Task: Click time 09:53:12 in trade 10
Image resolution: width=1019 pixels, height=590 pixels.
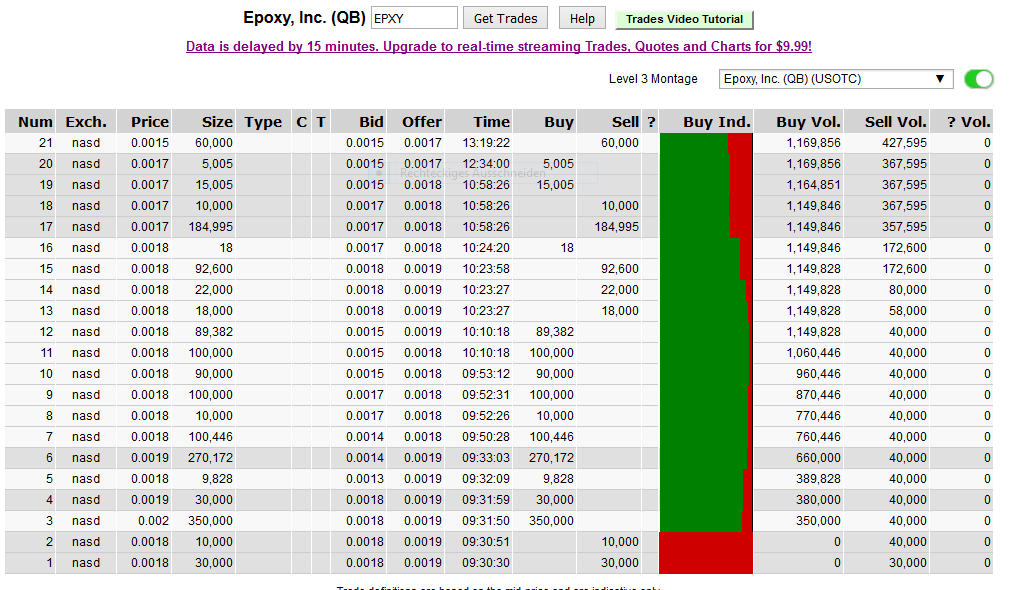Action: (x=486, y=374)
